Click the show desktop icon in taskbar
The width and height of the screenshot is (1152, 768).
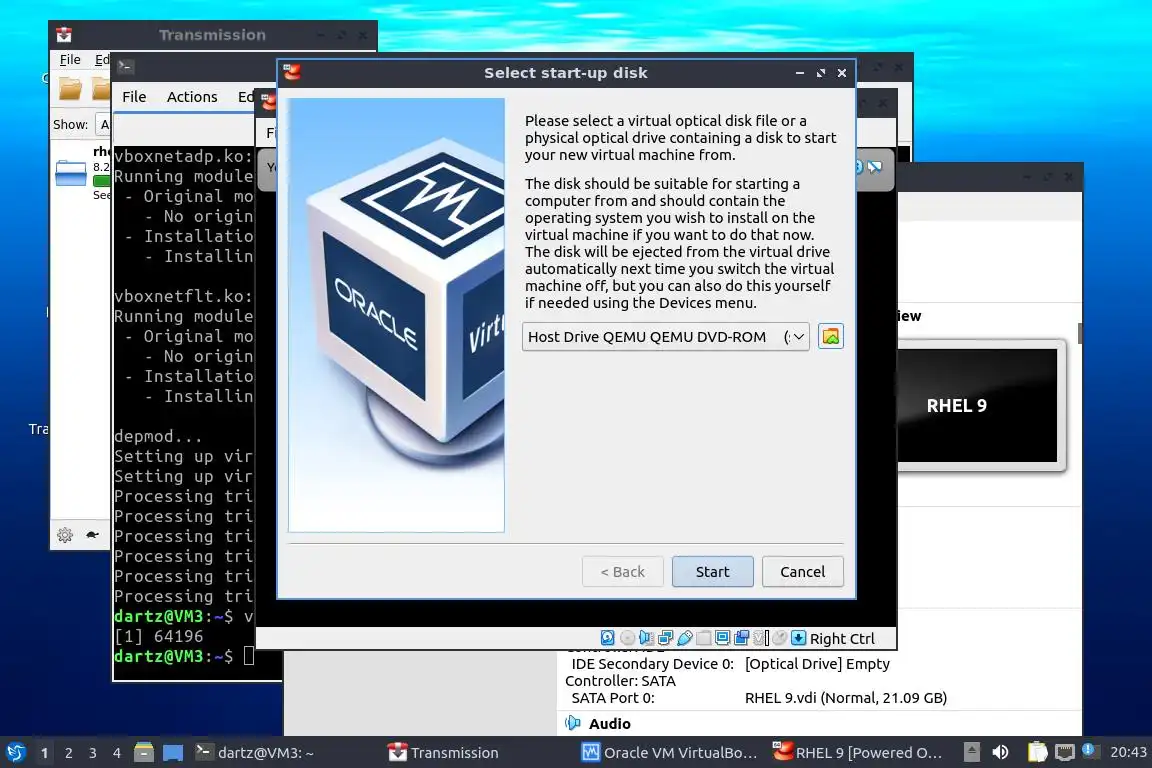pos(173,753)
